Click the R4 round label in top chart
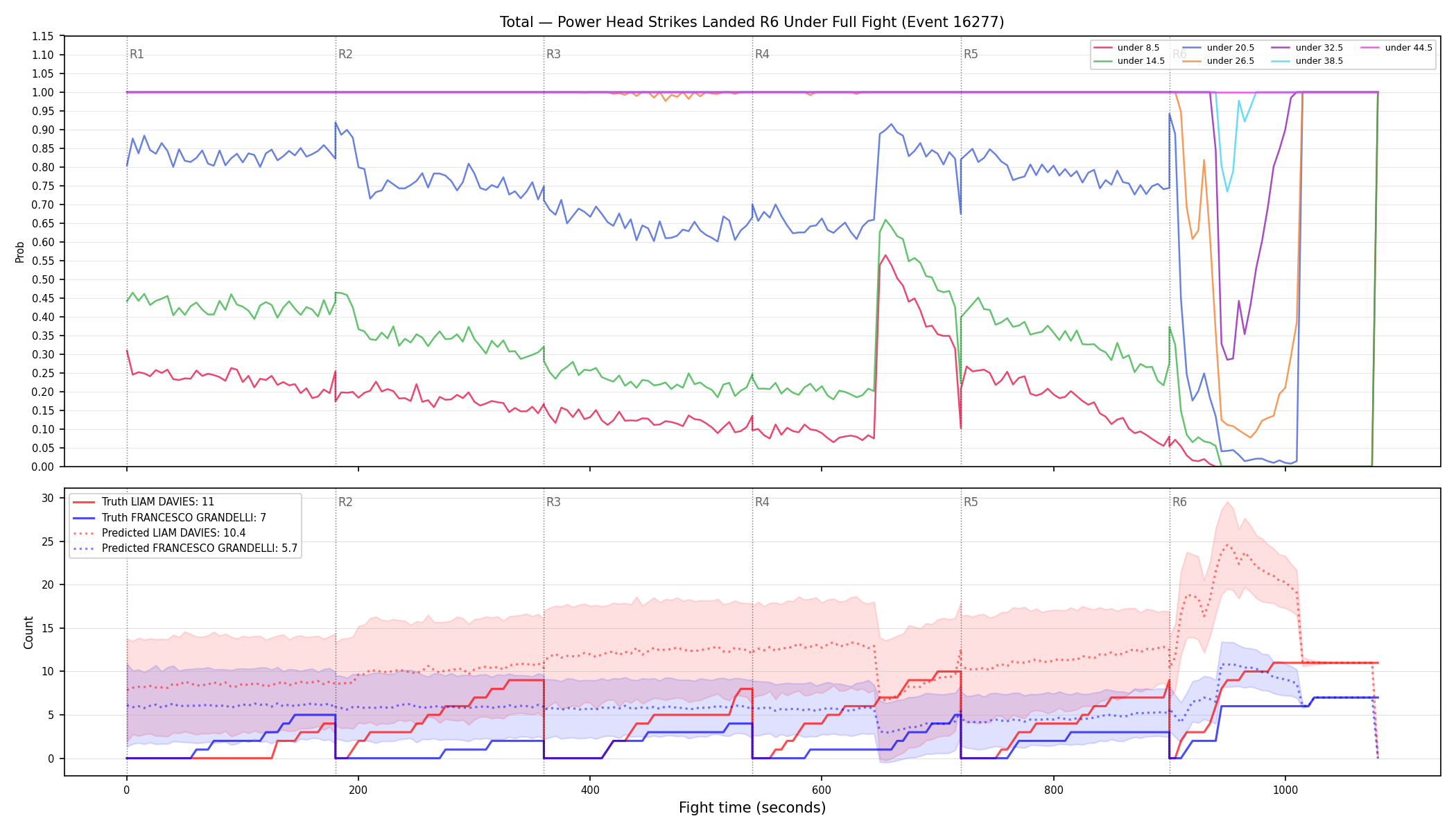This screenshot has height=832, width=1456. tap(762, 54)
